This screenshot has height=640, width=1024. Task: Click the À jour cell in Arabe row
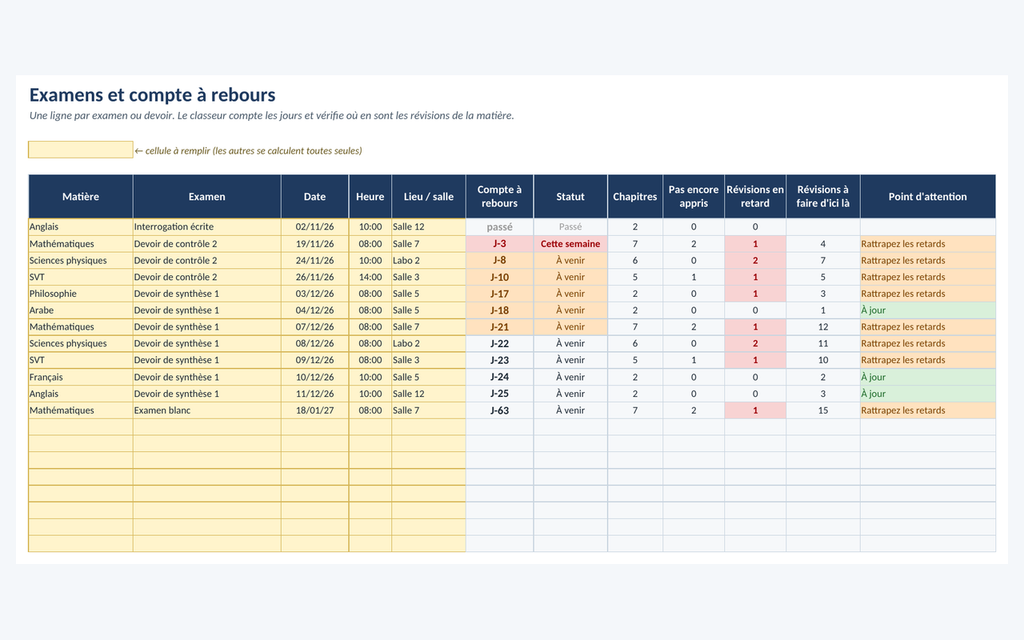(x=928, y=310)
